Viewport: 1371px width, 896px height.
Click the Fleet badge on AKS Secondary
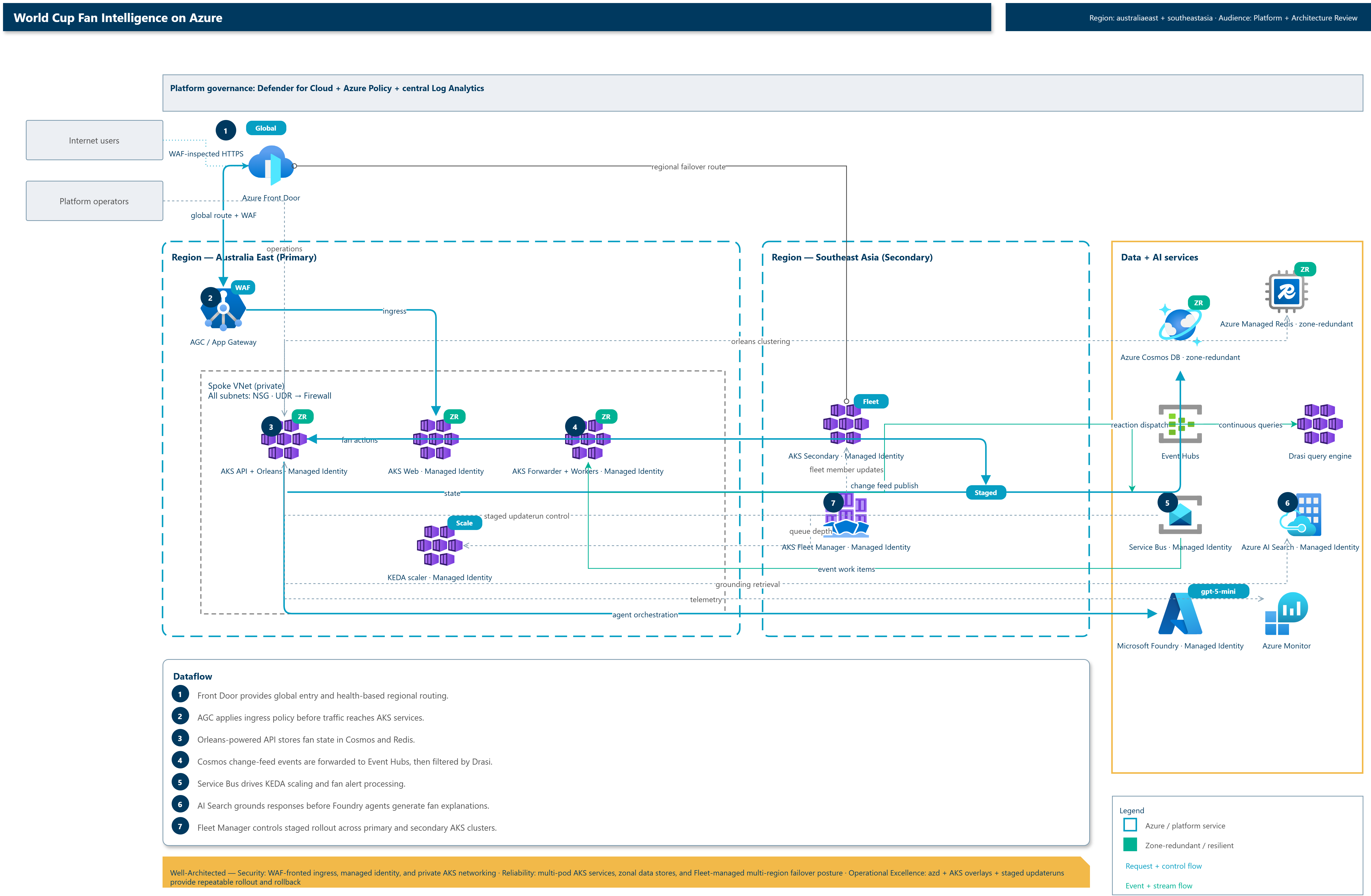[870, 401]
